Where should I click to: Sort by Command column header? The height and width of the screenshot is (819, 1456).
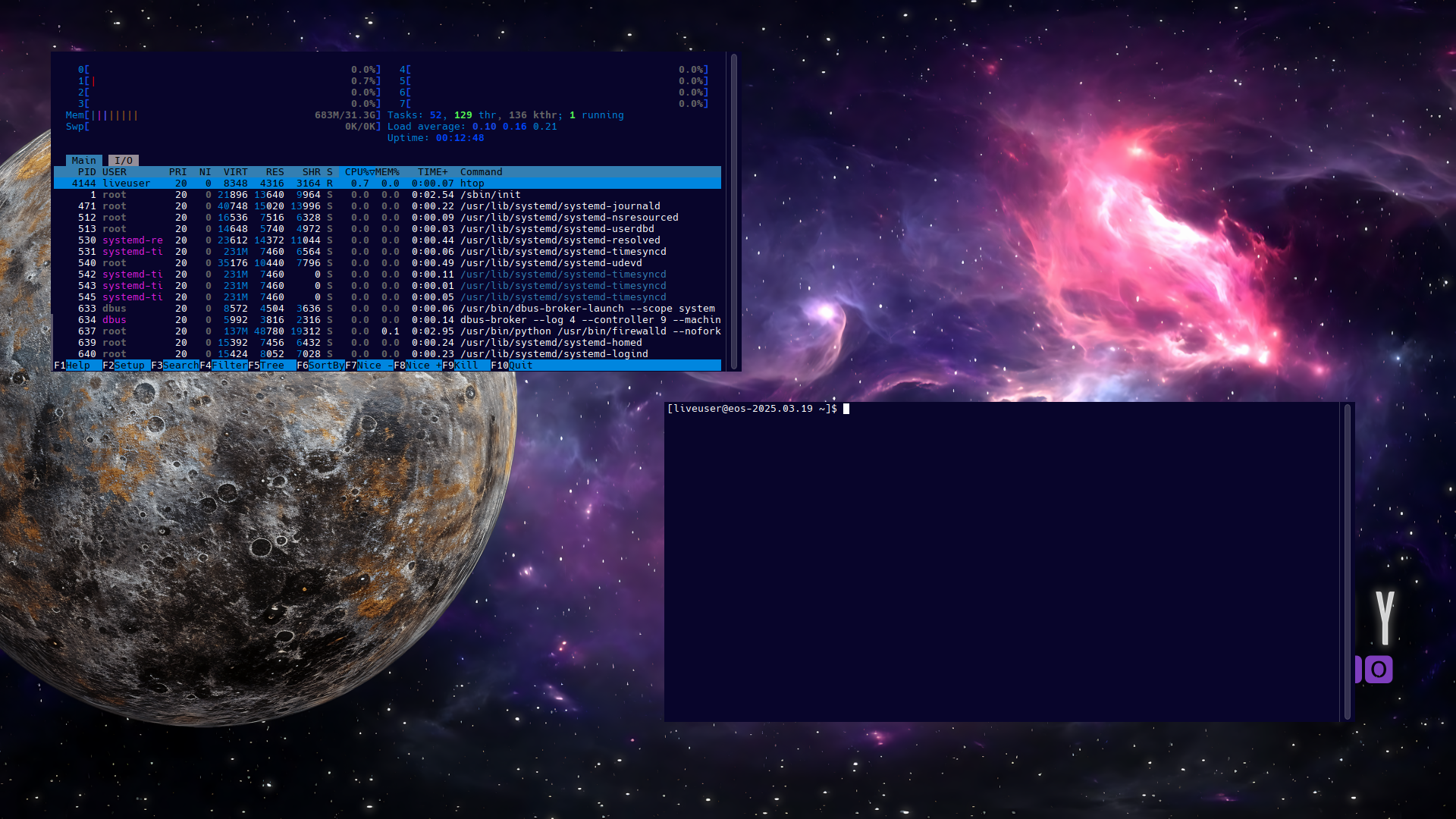coord(482,172)
